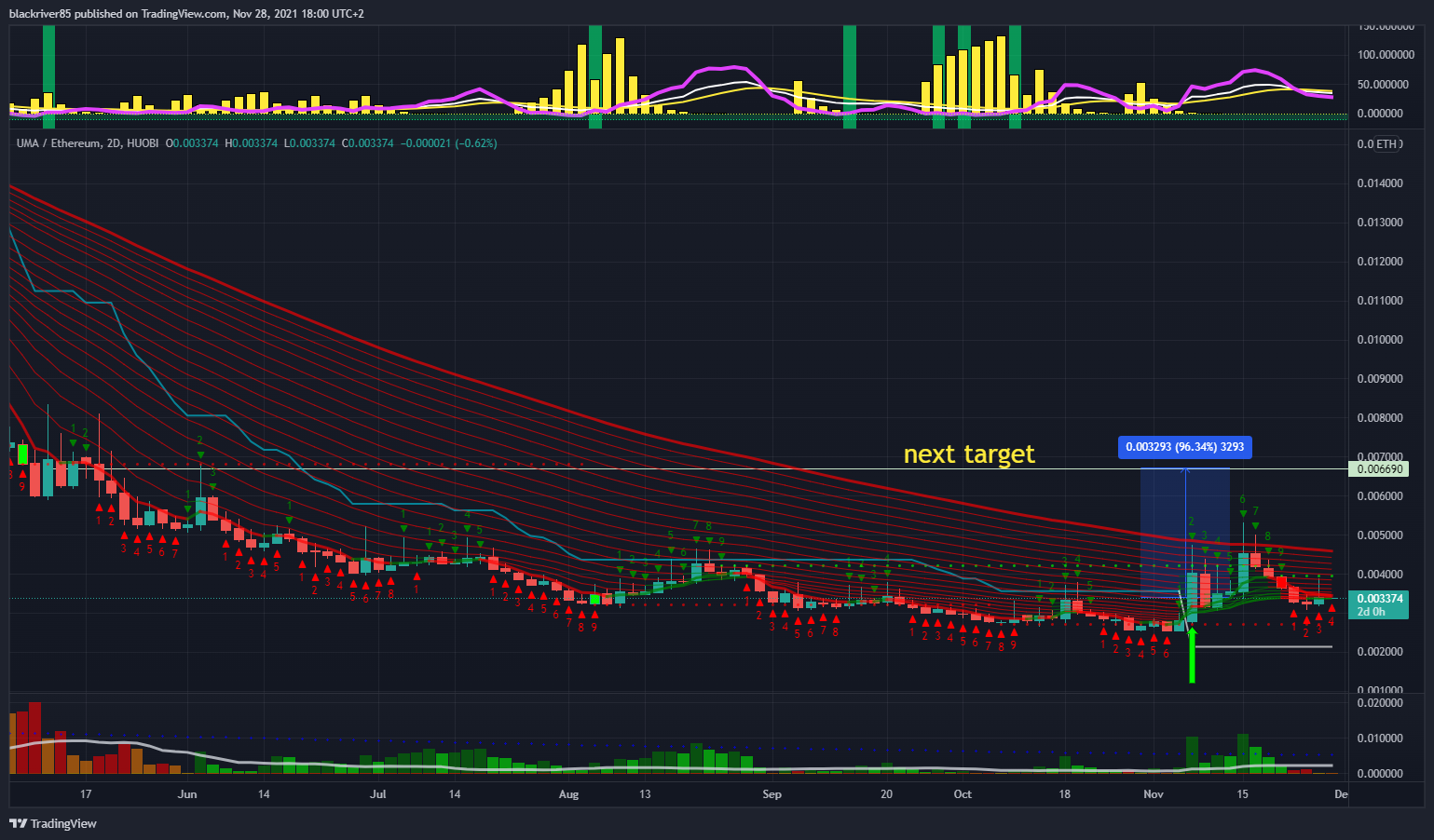Click the 13 date label on the time axis
The image size is (1434, 840).
[x=645, y=794]
